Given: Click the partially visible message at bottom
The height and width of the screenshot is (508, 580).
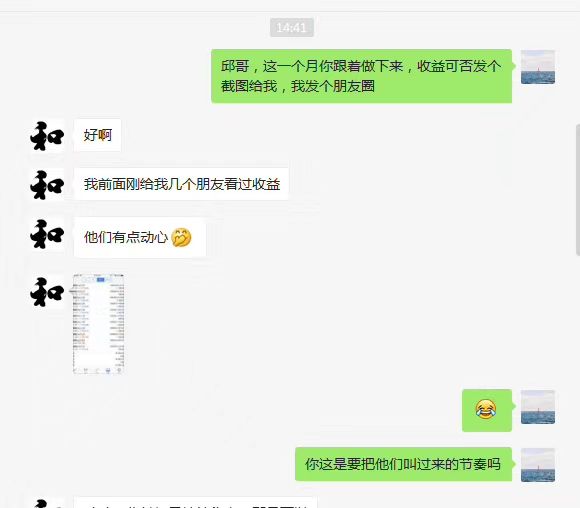Looking at the screenshot, I should [195, 503].
